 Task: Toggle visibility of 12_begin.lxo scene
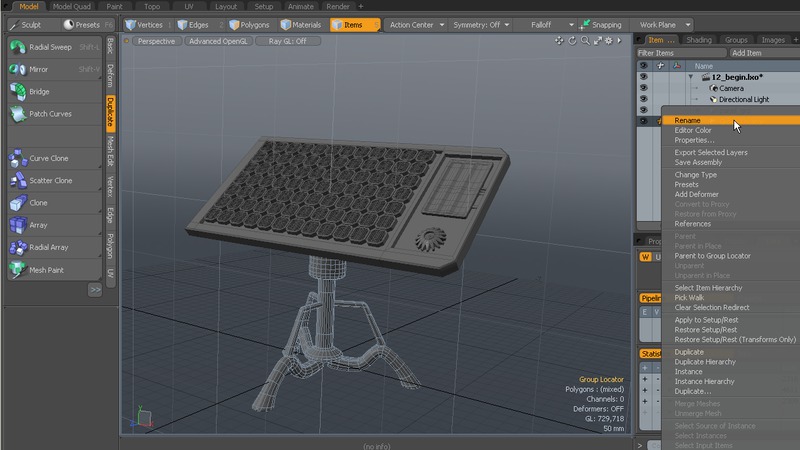click(643, 77)
